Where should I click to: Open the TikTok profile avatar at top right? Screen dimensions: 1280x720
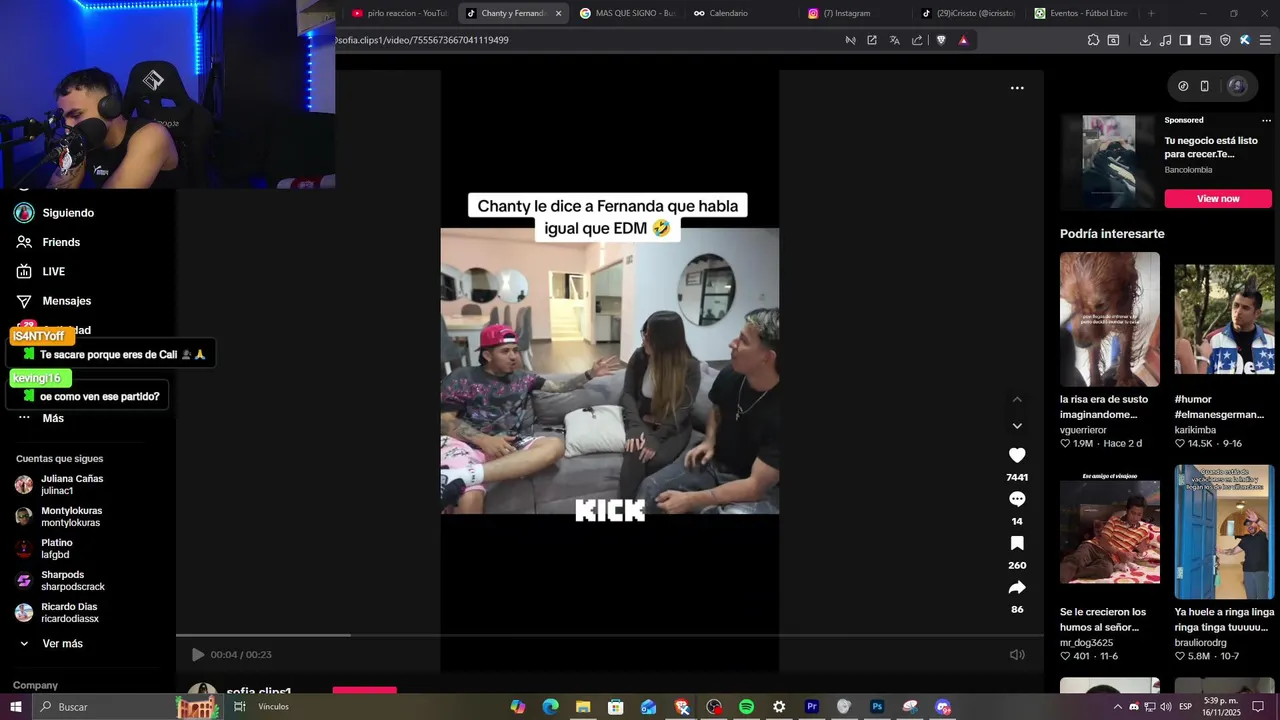(1237, 86)
